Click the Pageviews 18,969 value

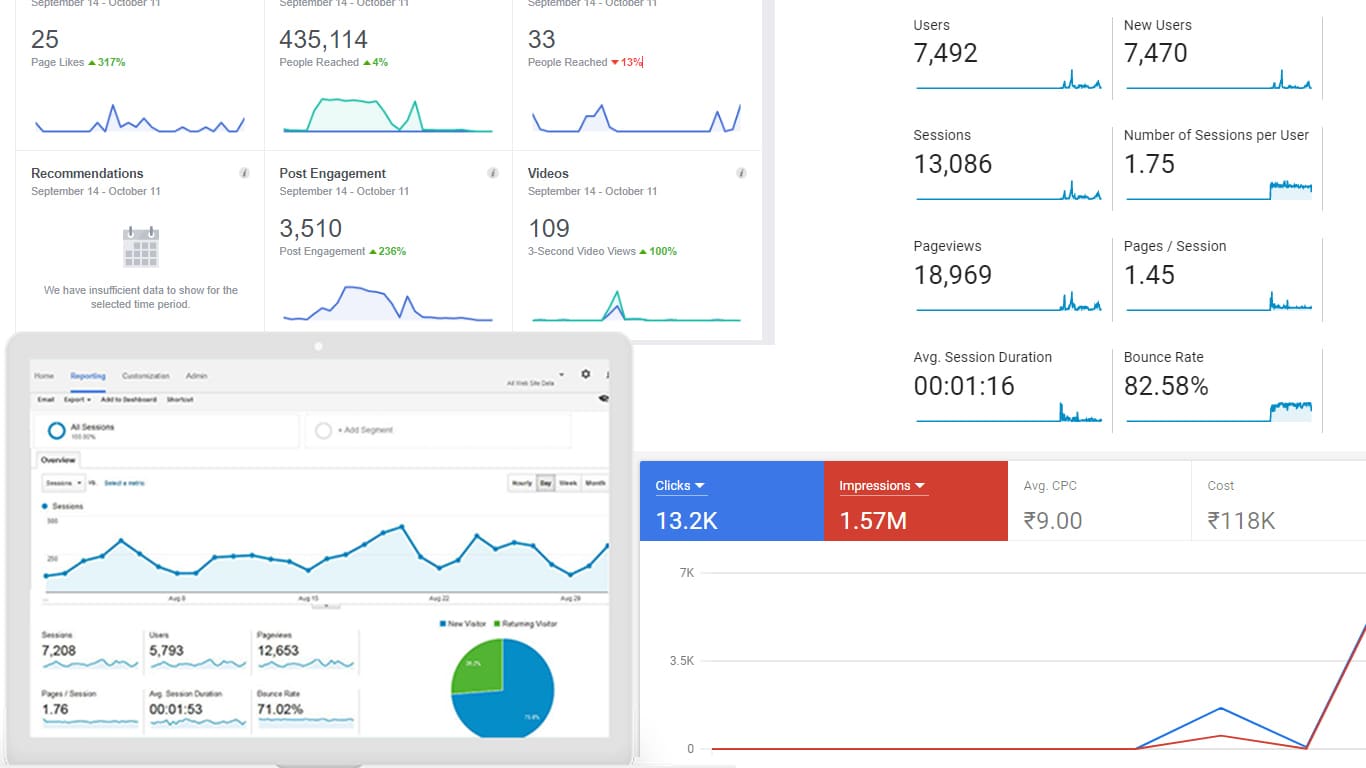click(x=952, y=275)
